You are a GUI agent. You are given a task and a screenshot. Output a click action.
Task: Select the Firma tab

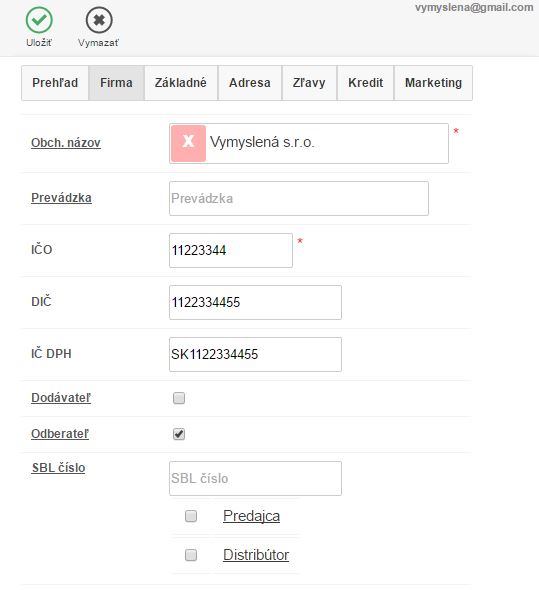tap(116, 83)
